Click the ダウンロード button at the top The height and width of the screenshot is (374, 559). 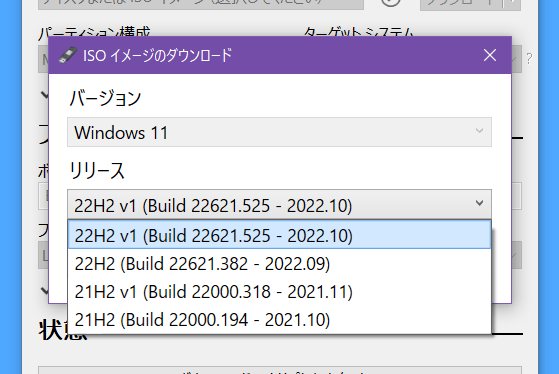point(461,4)
